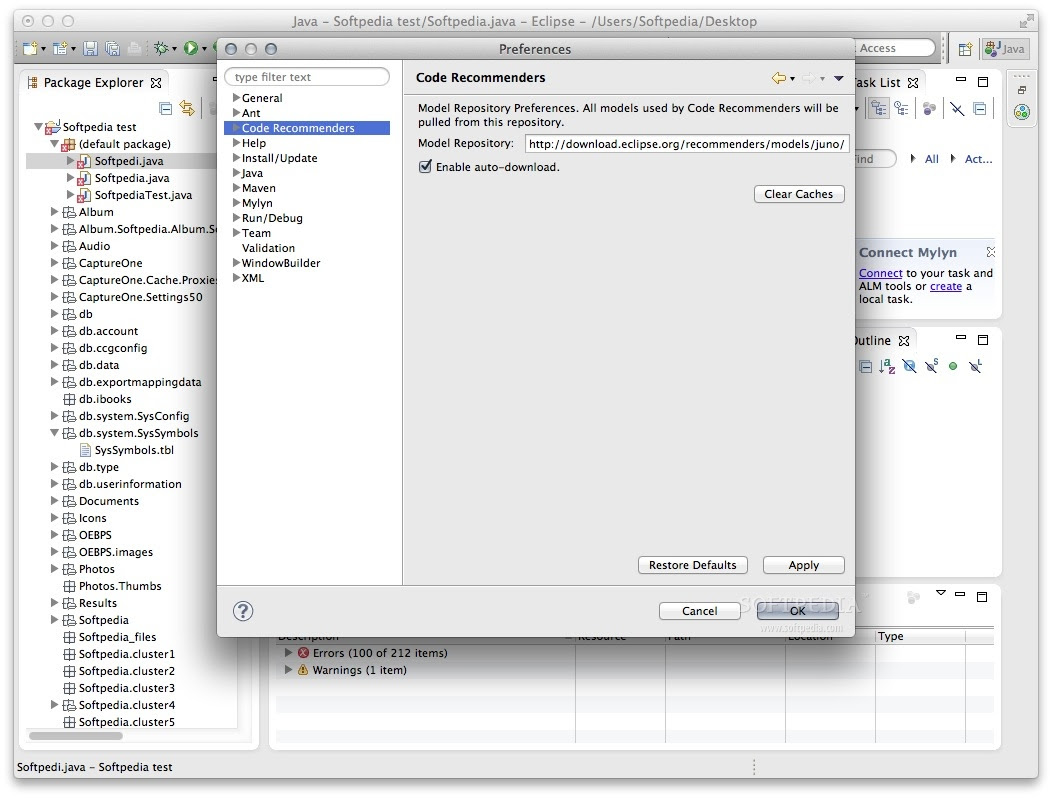Click the type filter text field

[307, 77]
